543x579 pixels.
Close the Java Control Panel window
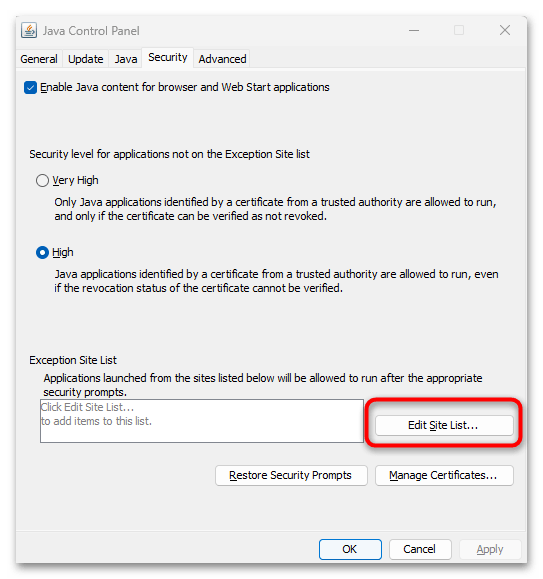[505, 30]
